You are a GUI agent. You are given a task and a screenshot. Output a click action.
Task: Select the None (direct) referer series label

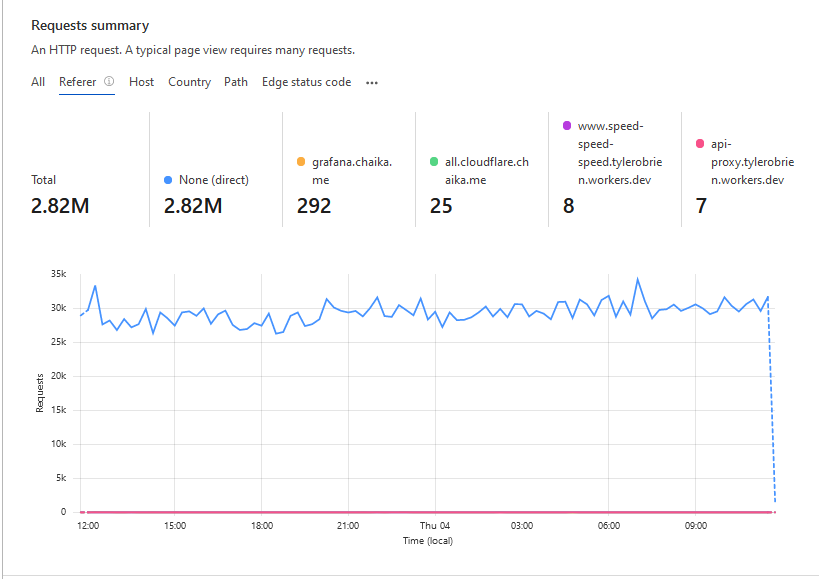213,180
